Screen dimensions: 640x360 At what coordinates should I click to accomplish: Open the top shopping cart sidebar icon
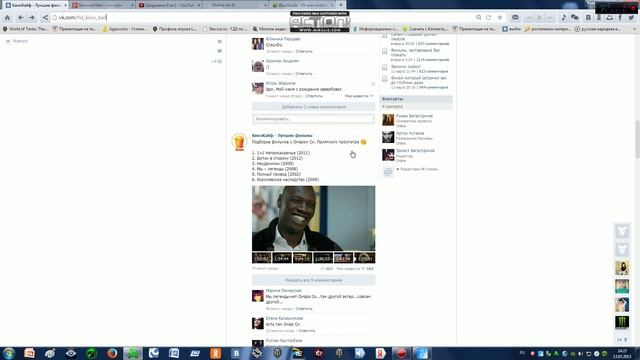622,231
